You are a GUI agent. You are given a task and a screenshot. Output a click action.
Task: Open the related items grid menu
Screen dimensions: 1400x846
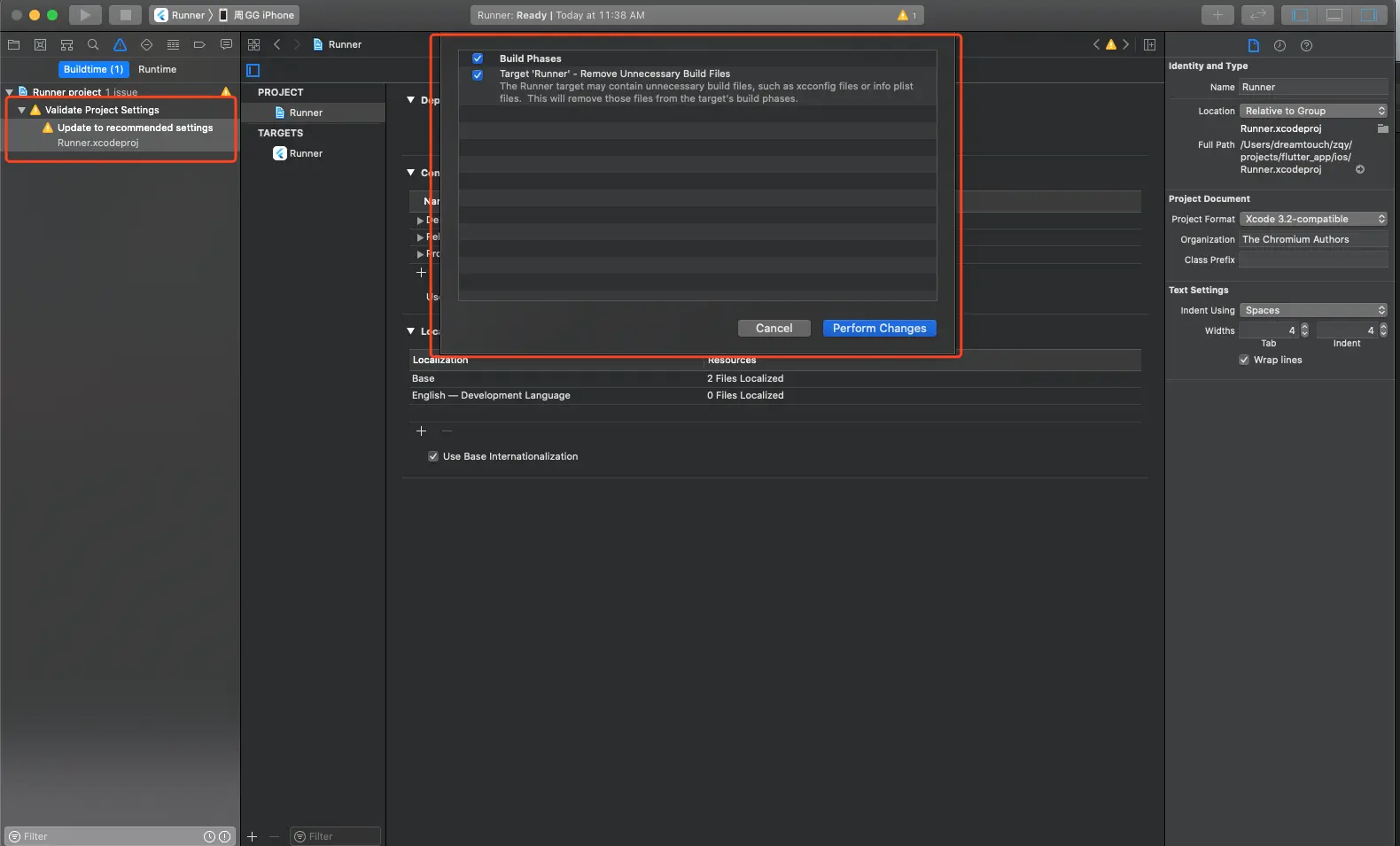point(254,44)
